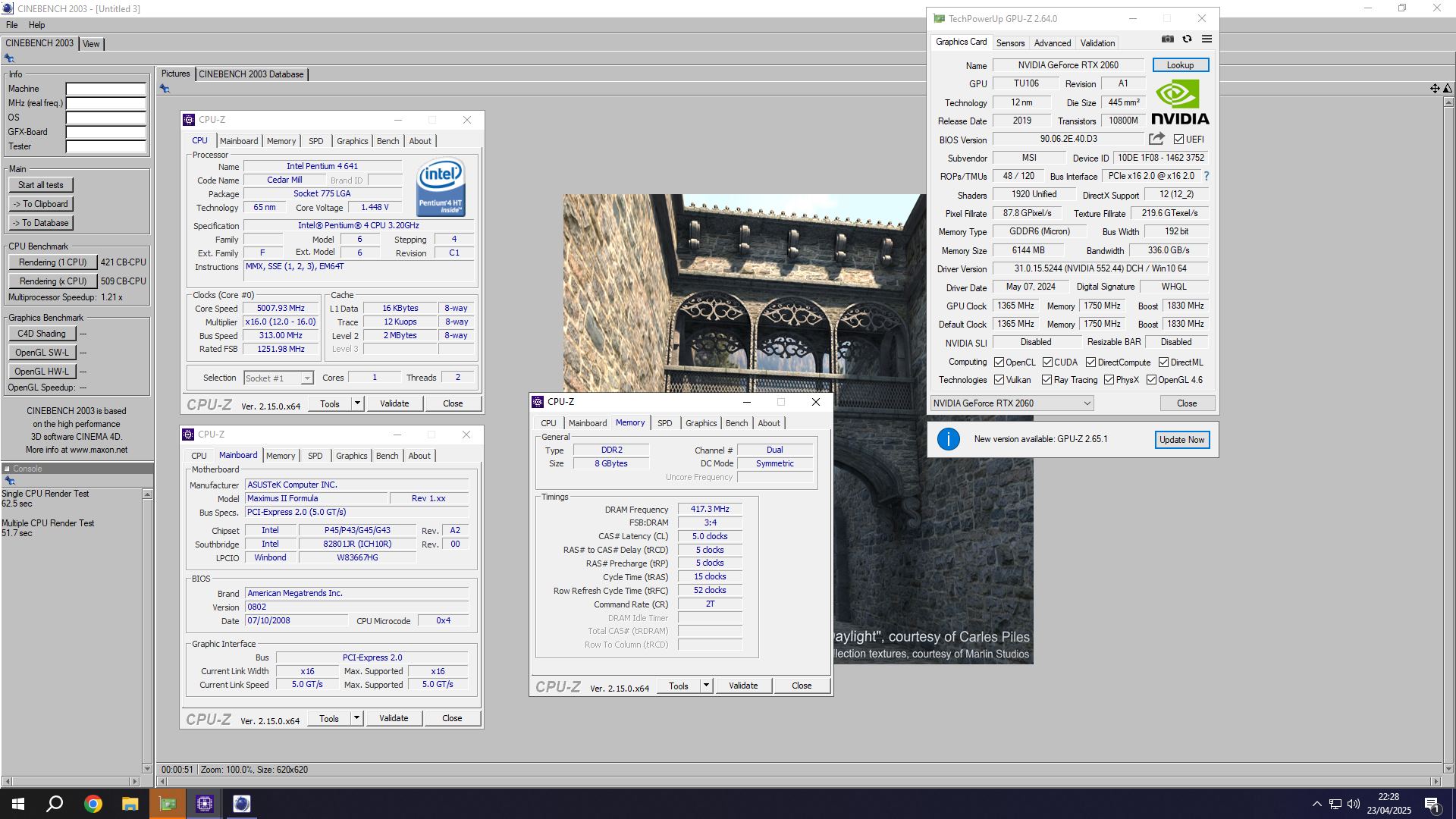Open SPD tab in the Memory CPU-Z window
The height and width of the screenshot is (819, 1456).
pos(664,423)
